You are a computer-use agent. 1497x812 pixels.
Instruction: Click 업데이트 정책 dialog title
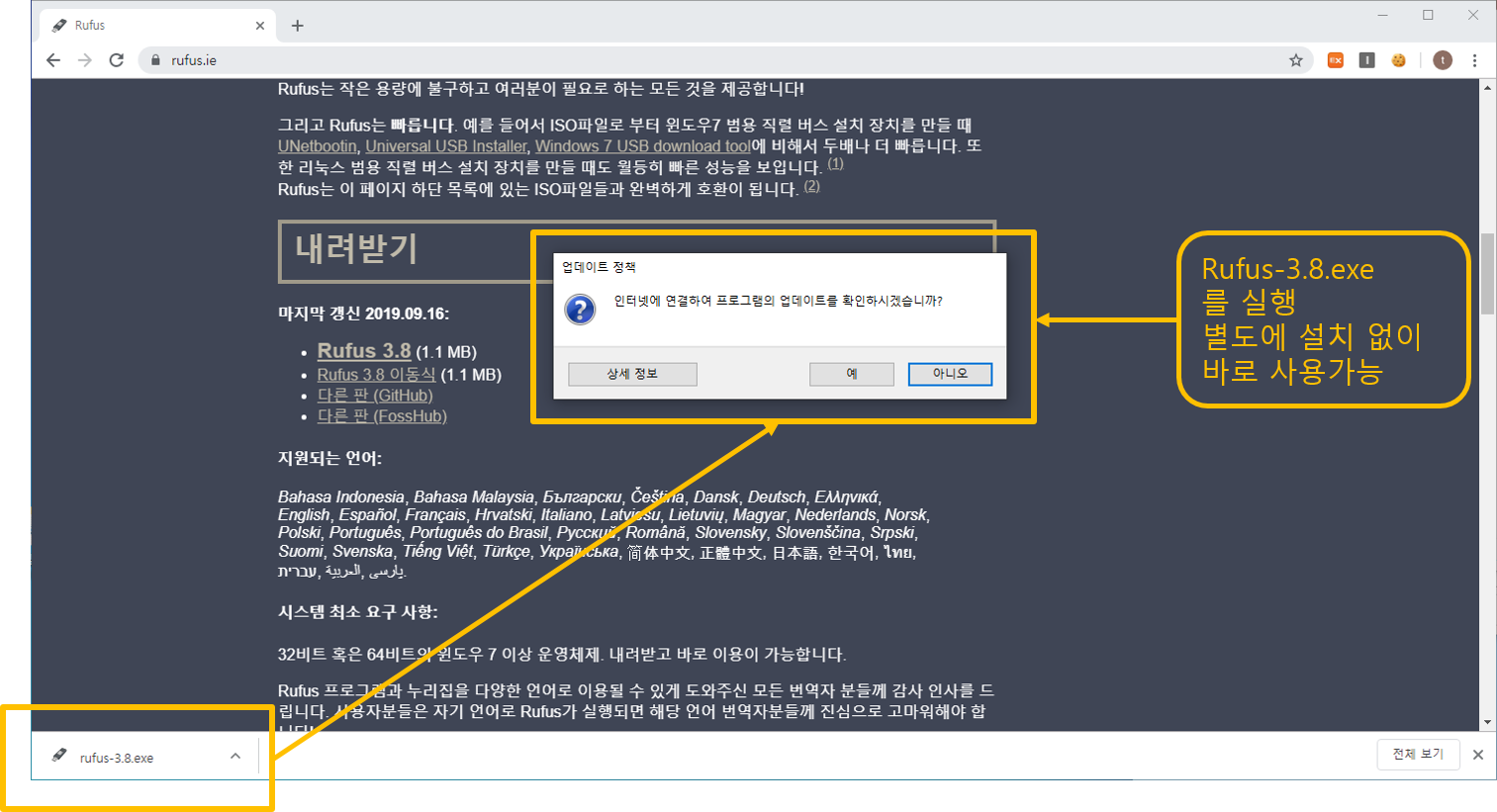(599, 267)
